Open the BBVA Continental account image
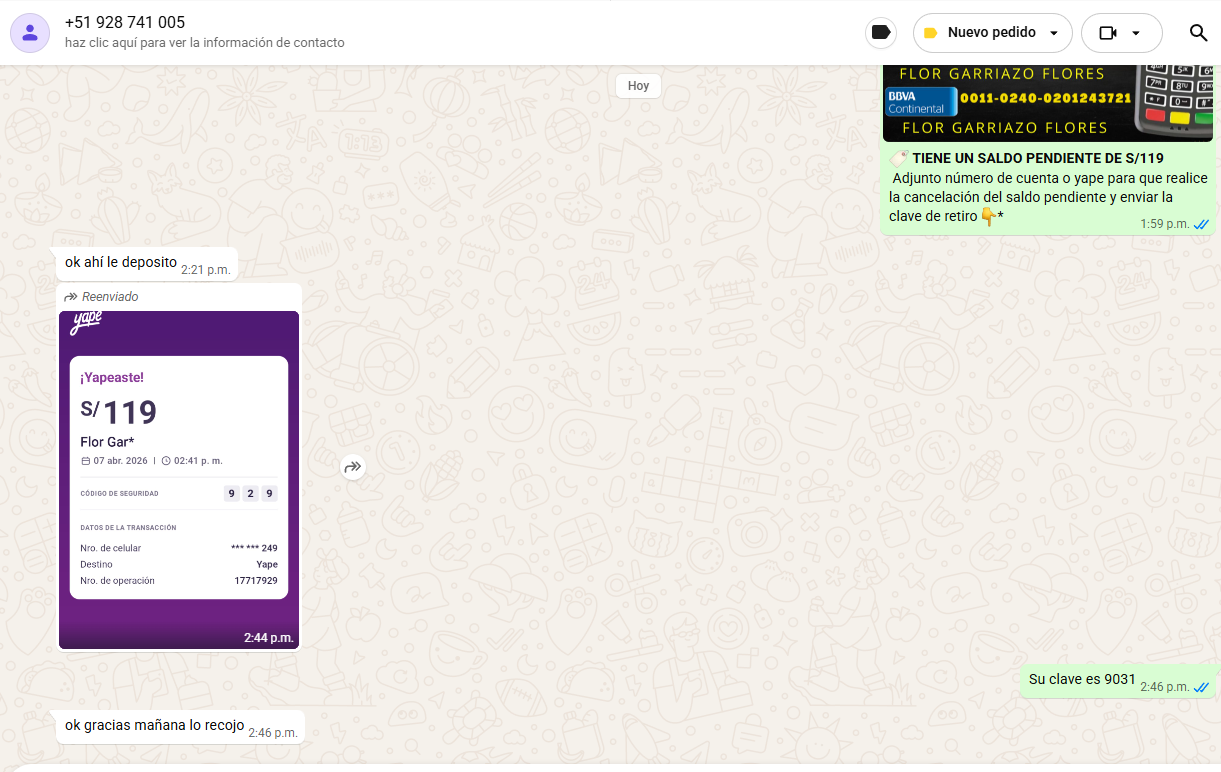Image resolution: width=1221 pixels, height=772 pixels. (1047, 102)
